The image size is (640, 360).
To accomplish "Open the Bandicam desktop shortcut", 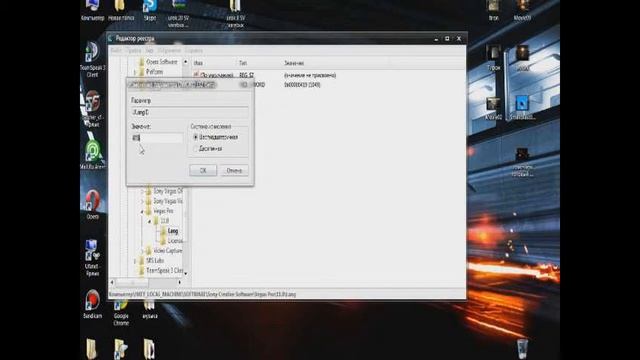I will click(x=92, y=304).
